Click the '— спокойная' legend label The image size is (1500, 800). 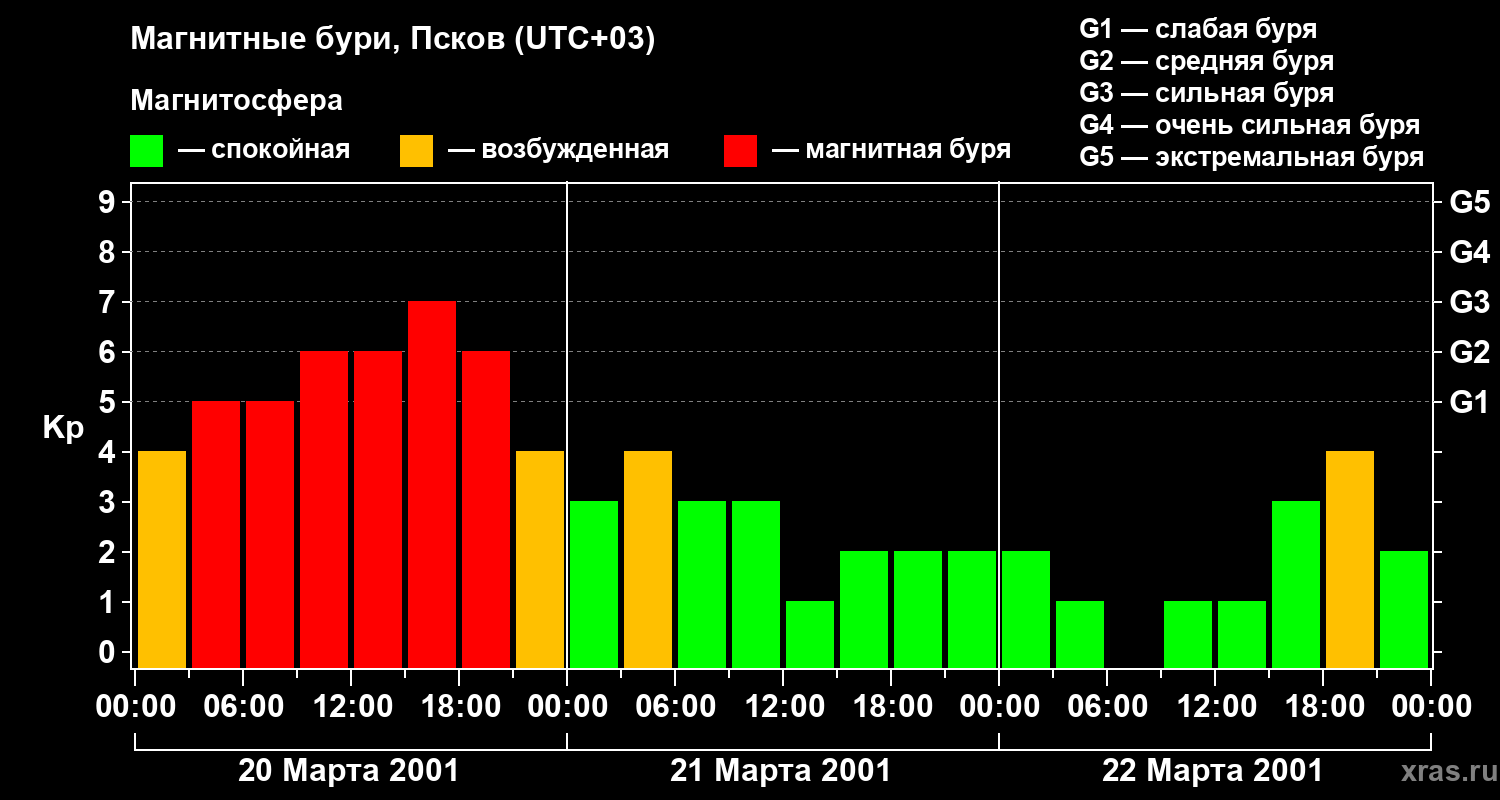264,150
